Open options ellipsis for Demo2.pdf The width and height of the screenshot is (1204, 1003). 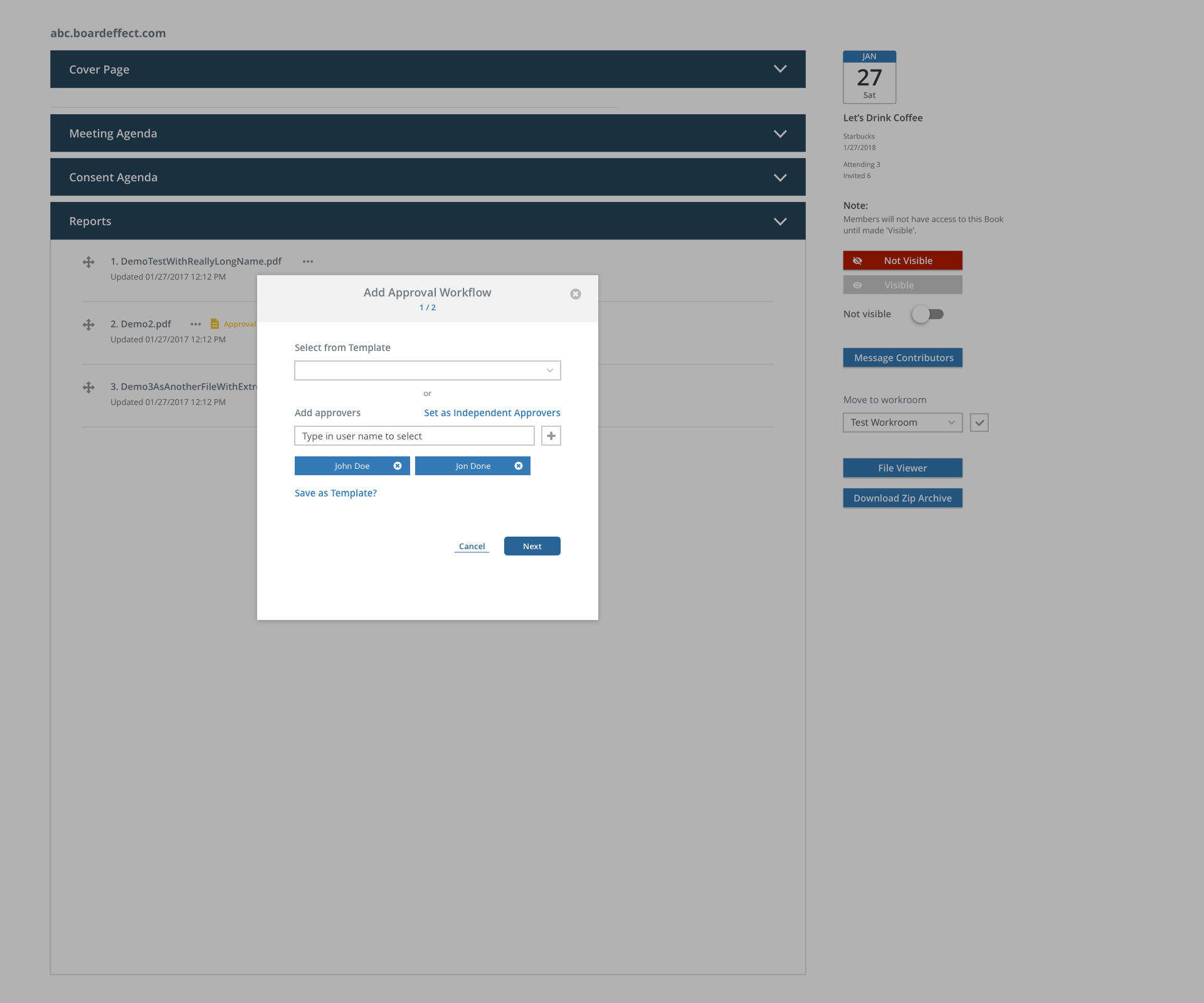point(196,324)
